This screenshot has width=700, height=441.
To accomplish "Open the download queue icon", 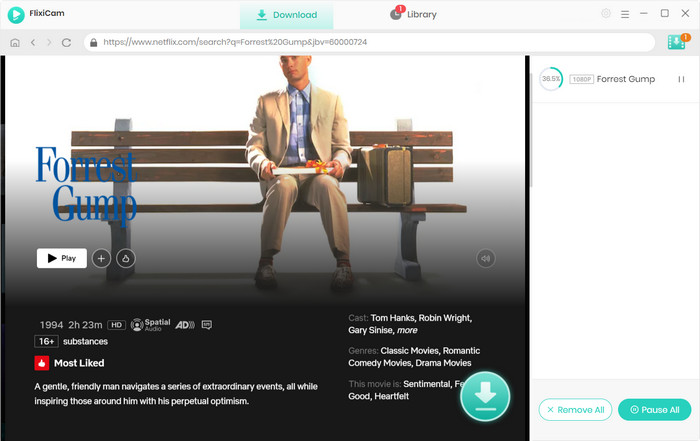I will click(677, 42).
